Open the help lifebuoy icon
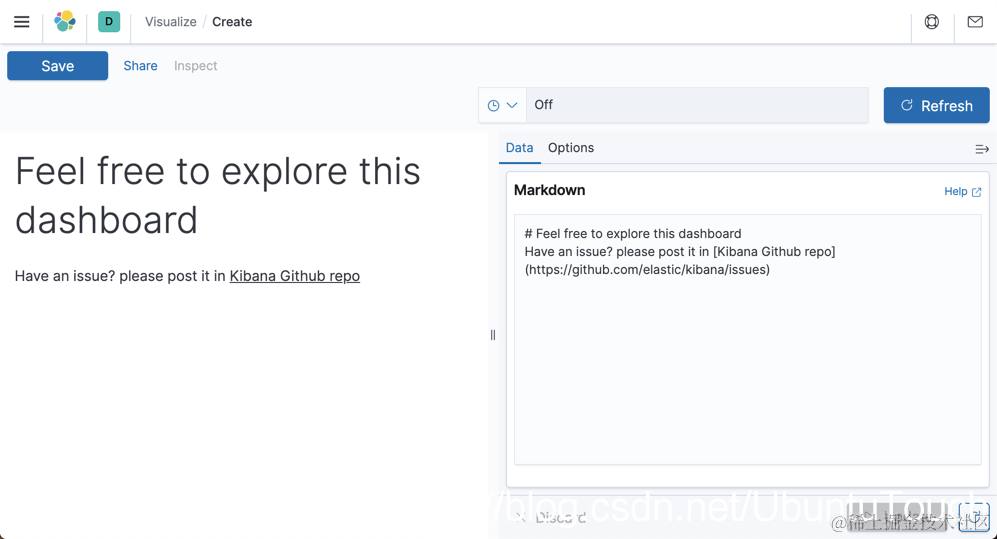Image resolution: width=997 pixels, height=539 pixels. pos(932,22)
